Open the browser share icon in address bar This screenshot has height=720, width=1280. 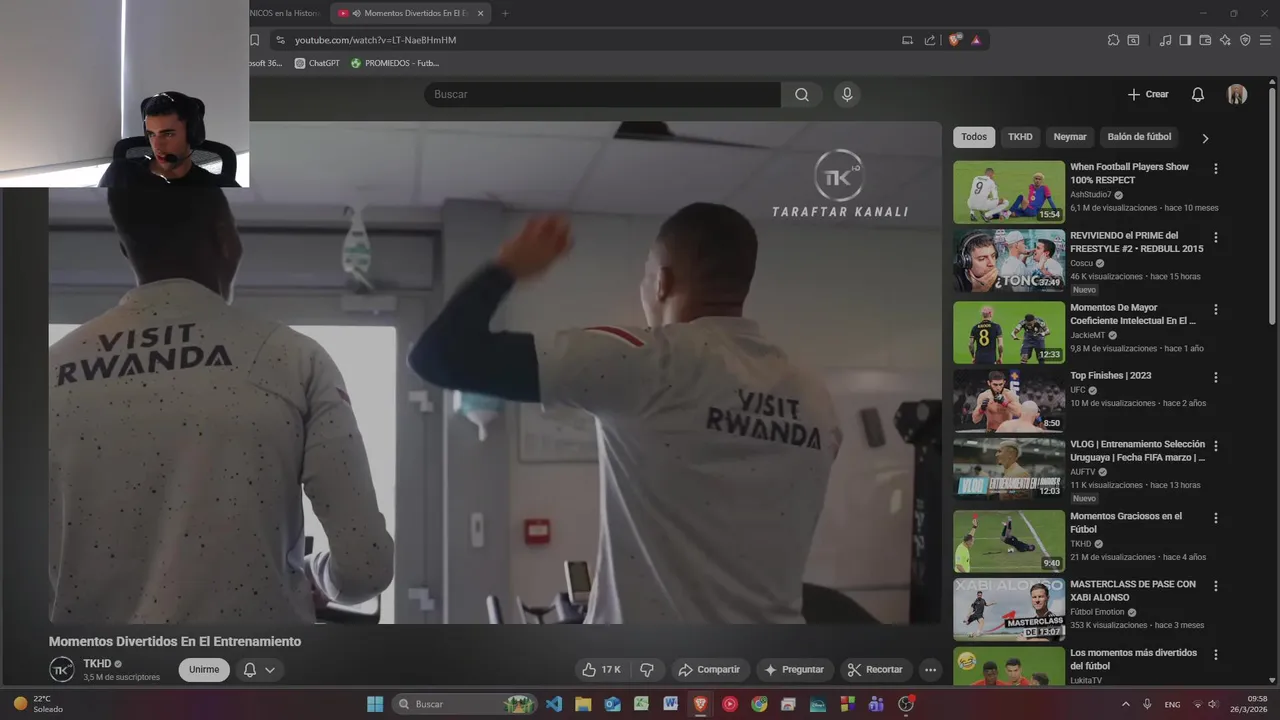click(x=930, y=40)
